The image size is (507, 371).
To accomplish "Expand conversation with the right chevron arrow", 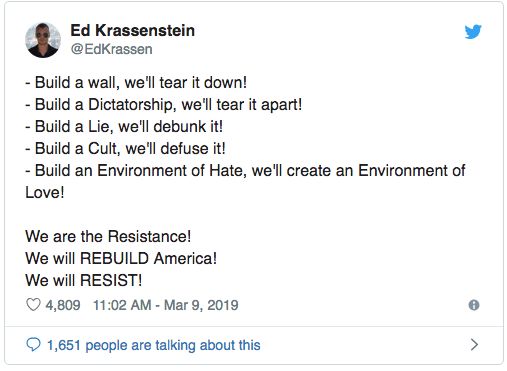I will [x=474, y=345].
